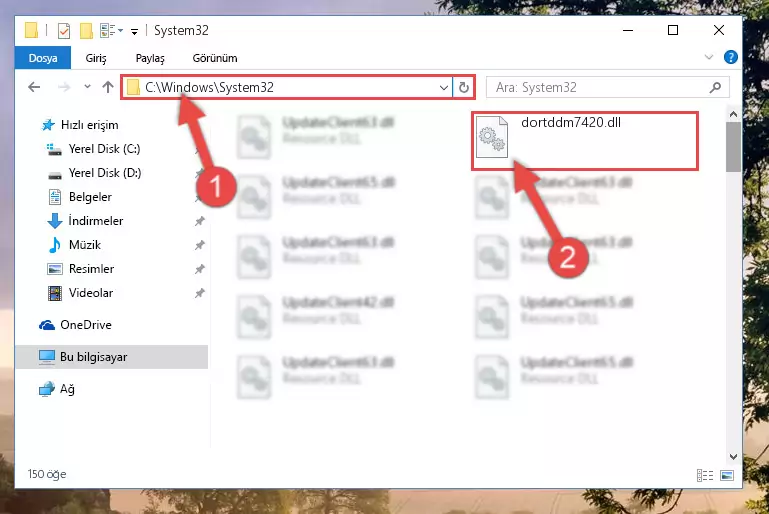Click the pin icon next to Resimler

coord(200,269)
